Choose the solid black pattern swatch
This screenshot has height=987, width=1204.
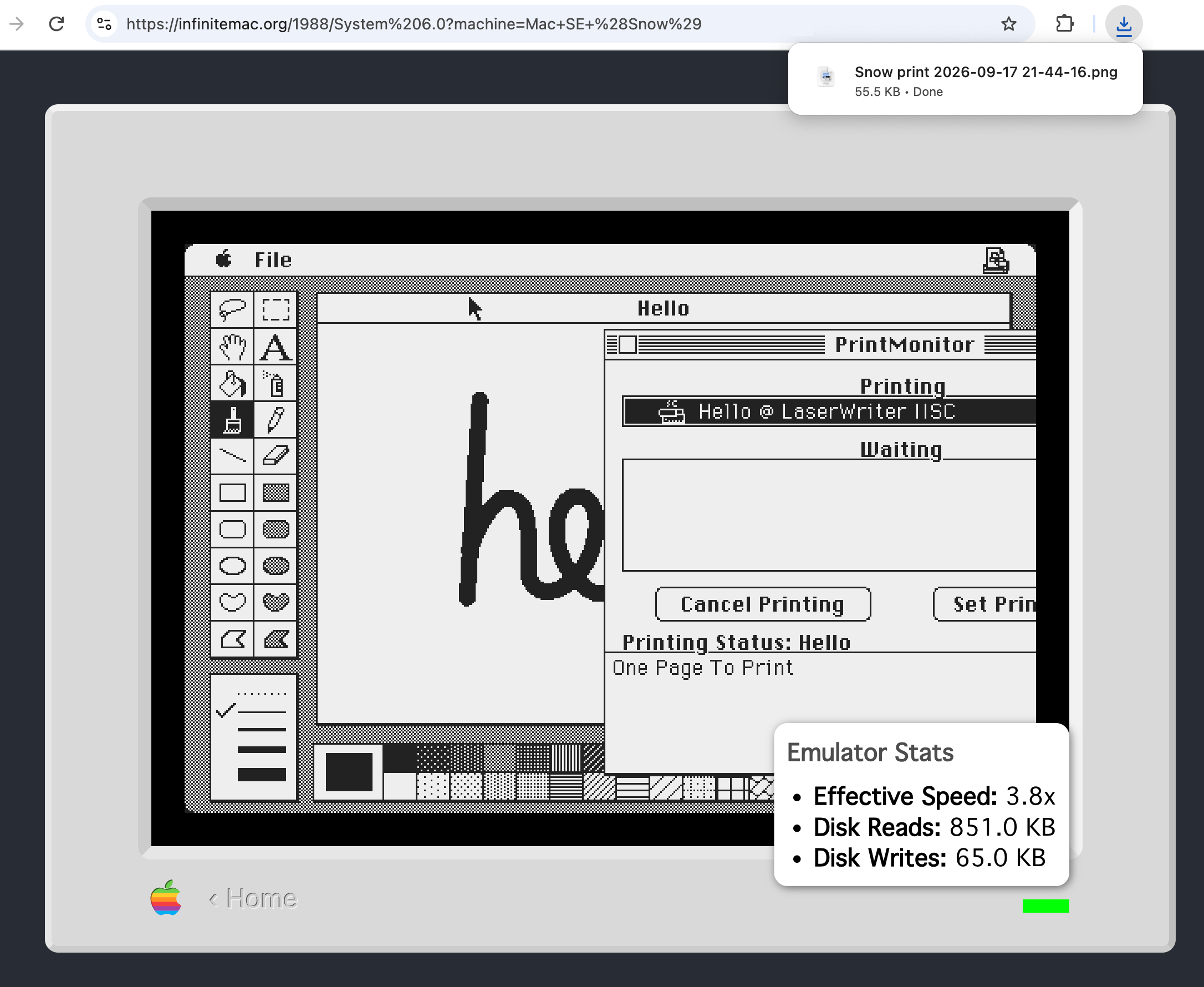(399, 759)
